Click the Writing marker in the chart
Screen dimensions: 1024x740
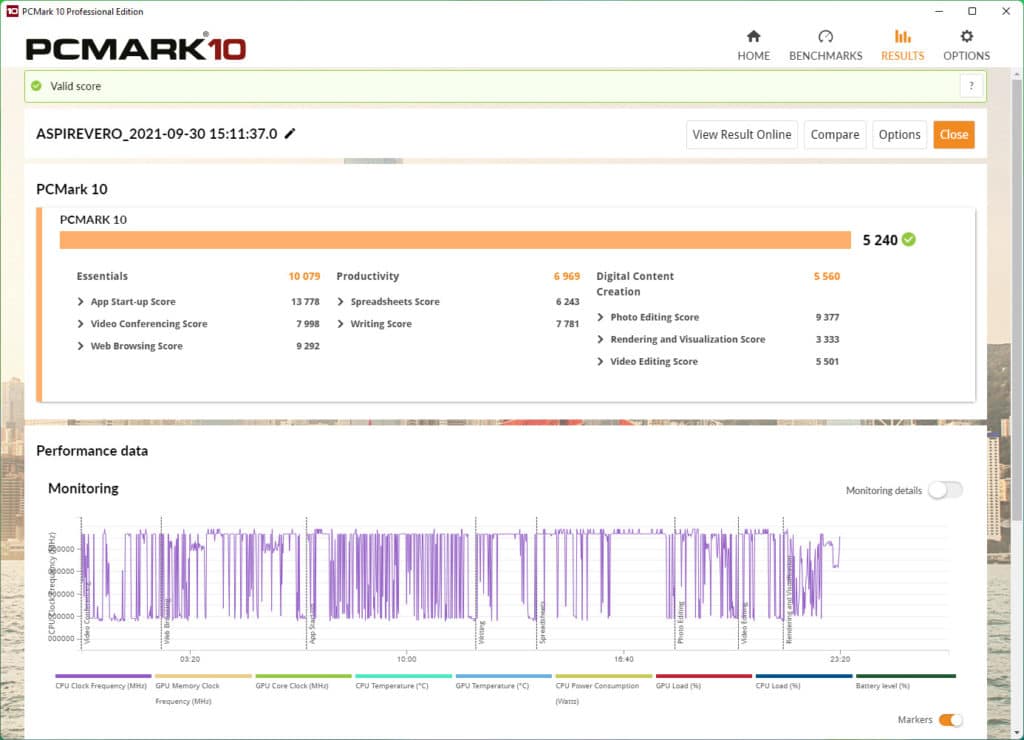coord(482,632)
